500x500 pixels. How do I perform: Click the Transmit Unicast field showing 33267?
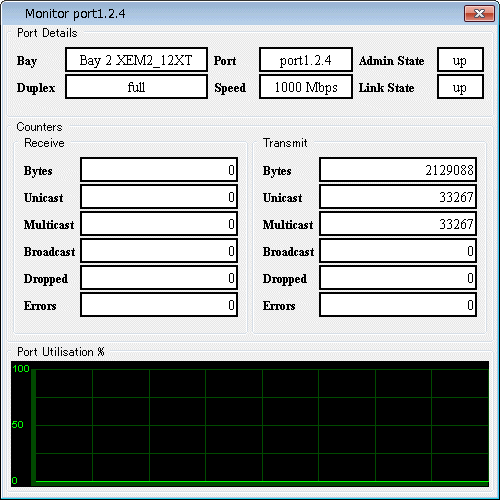click(x=398, y=197)
